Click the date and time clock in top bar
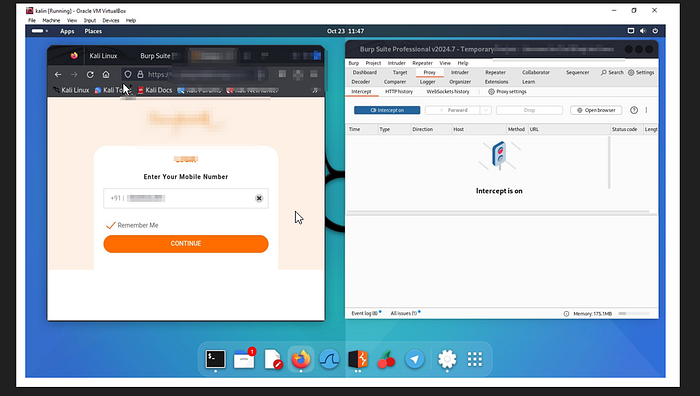The image size is (700, 396). pos(345,31)
